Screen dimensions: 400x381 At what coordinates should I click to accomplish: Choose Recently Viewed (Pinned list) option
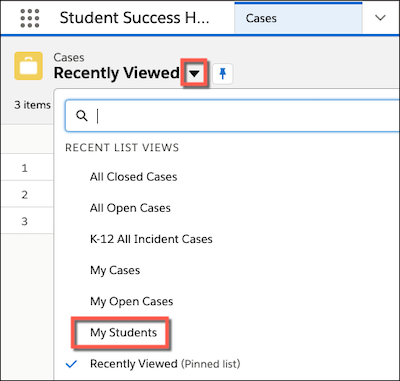pyautogui.click(x=165, y=364)
